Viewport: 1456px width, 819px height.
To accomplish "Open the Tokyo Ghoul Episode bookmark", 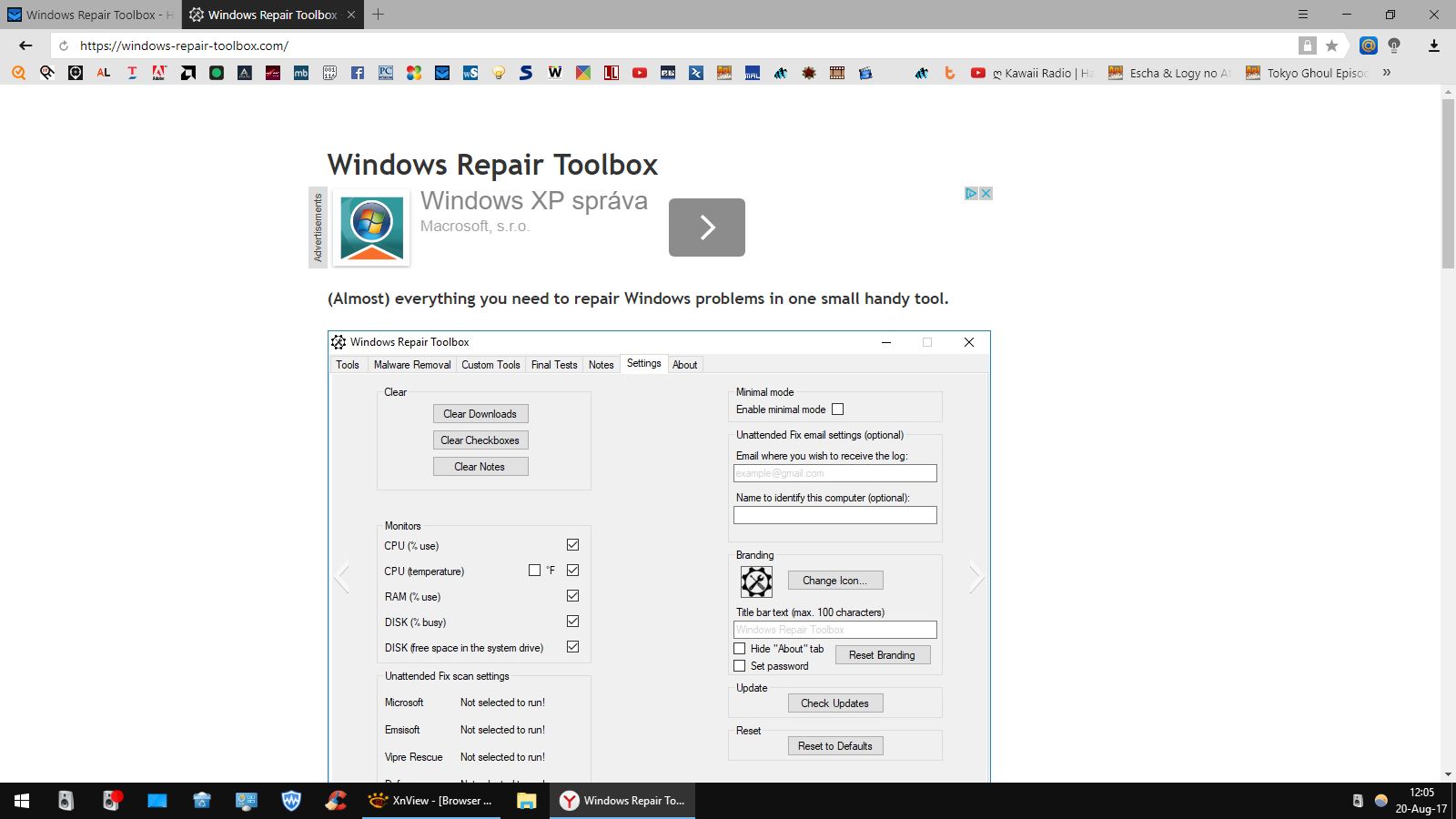I will tap(1307, 73).
